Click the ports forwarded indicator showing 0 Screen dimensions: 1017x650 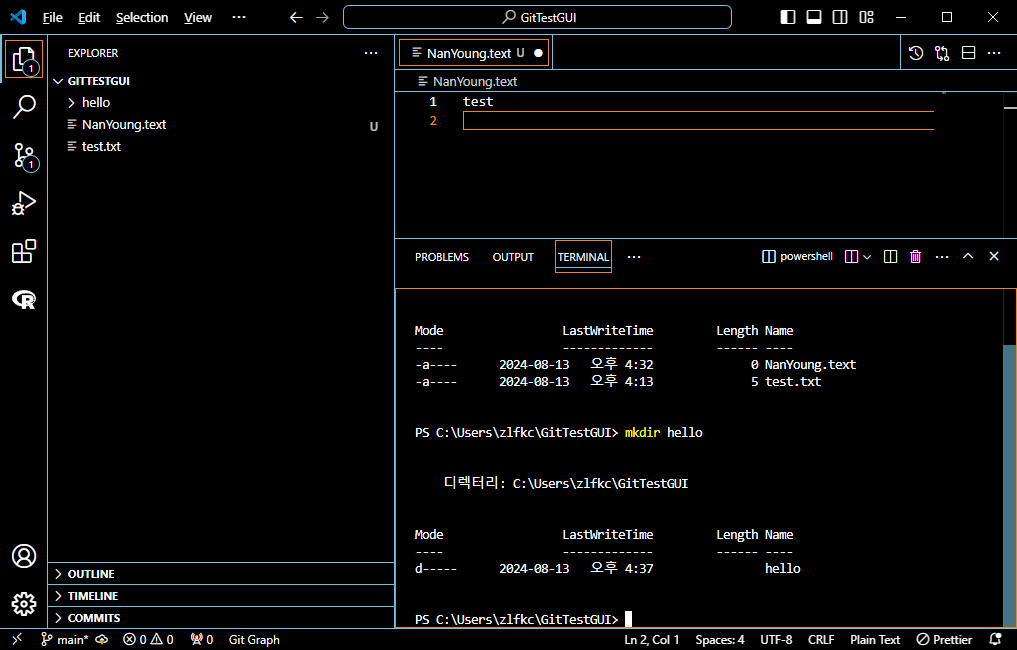click(x=202, y=640)
